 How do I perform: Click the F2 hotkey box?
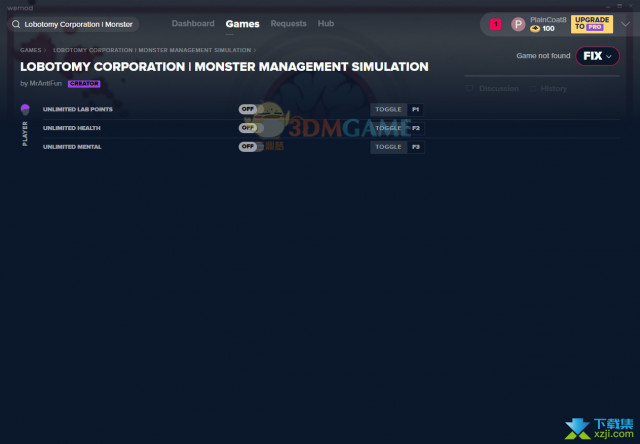pyautogui.click(x=416, y=128)
